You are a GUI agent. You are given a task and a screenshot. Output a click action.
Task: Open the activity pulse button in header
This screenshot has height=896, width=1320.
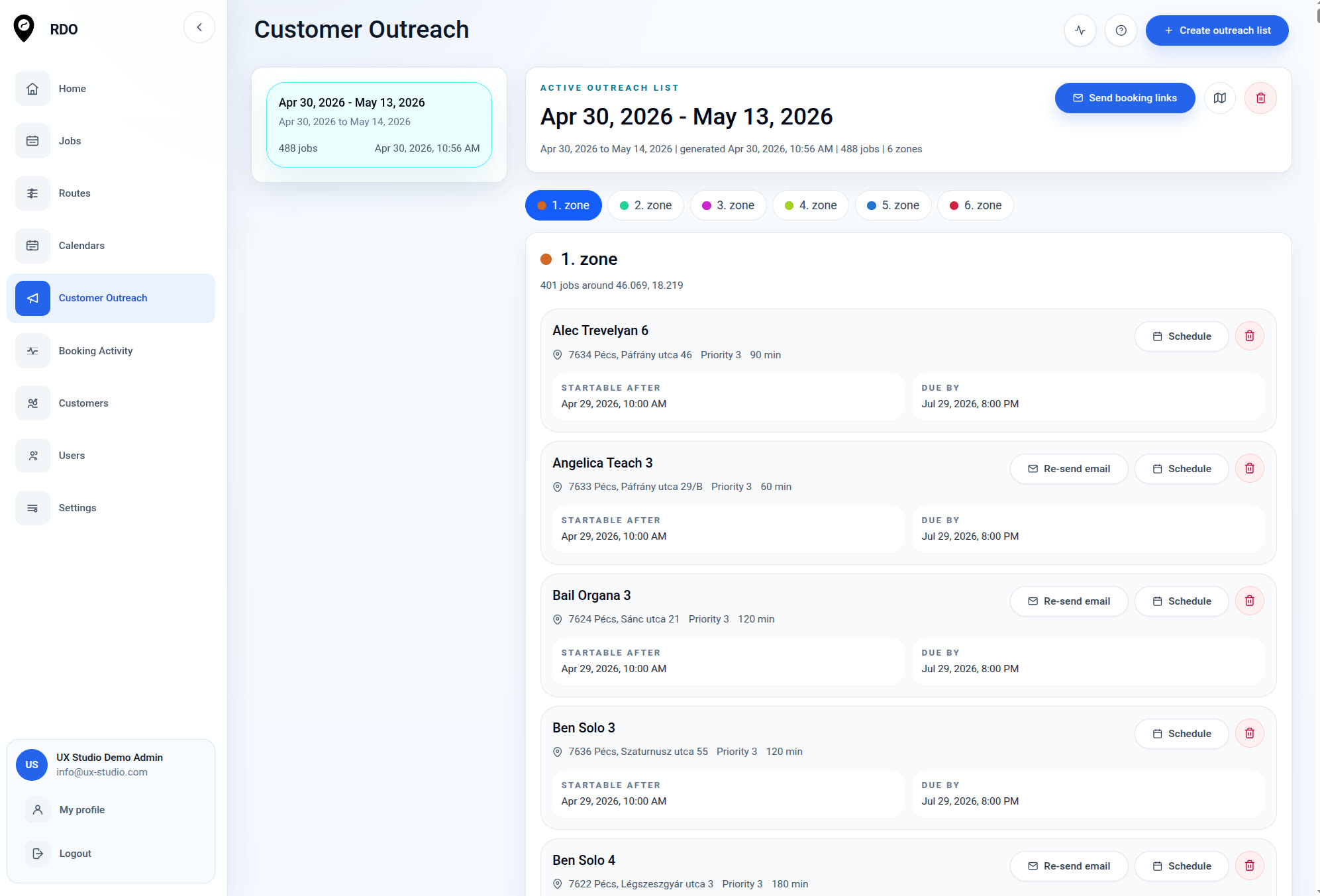pos(1080,30)
